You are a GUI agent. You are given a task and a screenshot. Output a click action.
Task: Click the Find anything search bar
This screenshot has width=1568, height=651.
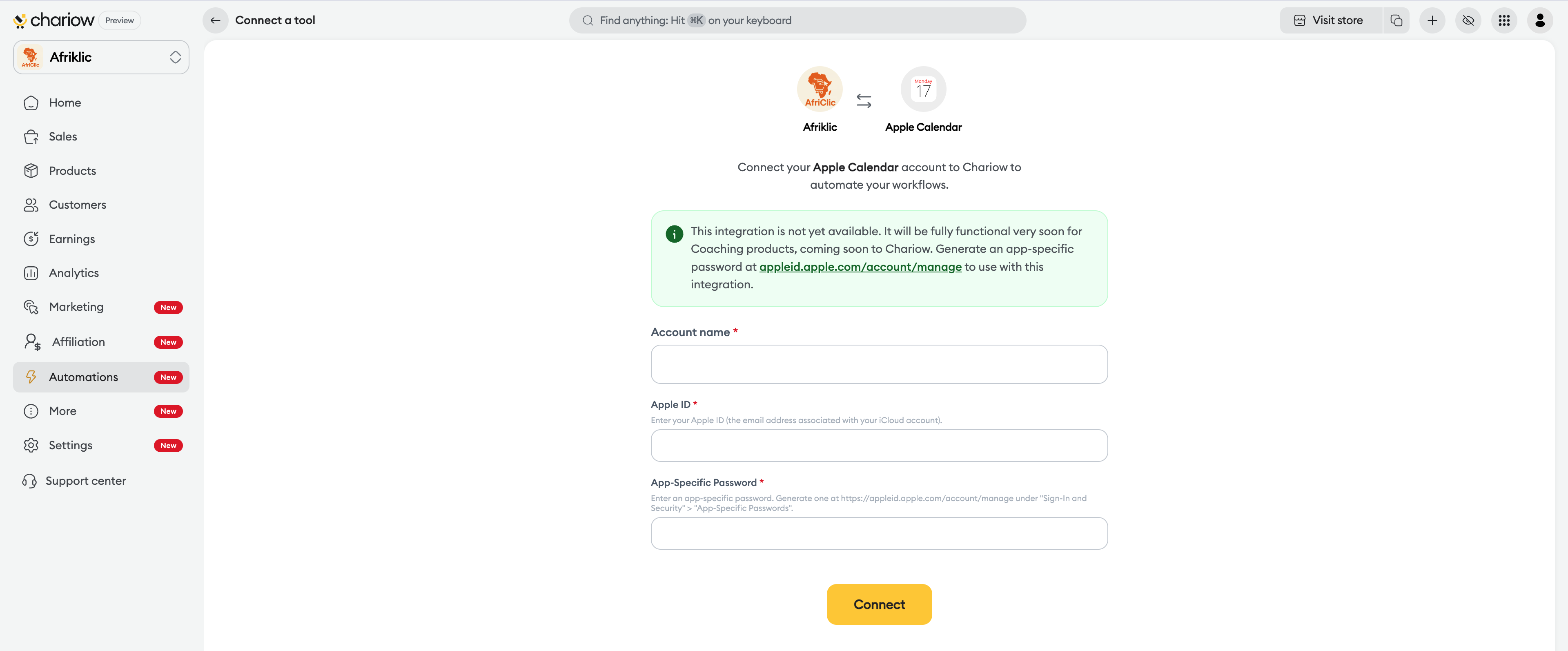pos(797,20)
